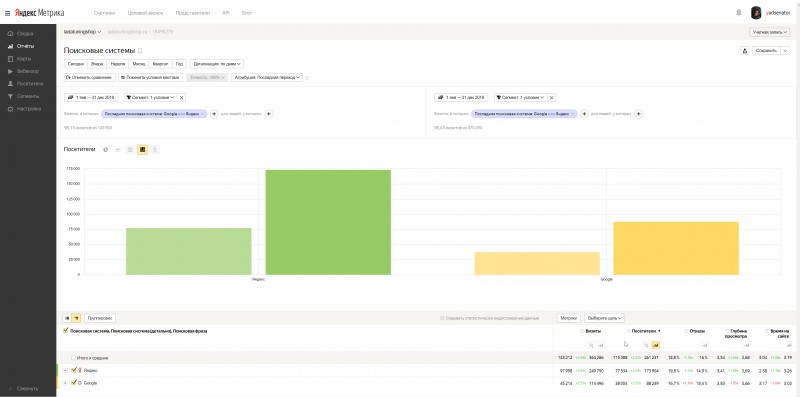The height and width of the screenshot is (397, 800).
Task: Open the Учётная запись dropdown
Action: tap(769, 32)
